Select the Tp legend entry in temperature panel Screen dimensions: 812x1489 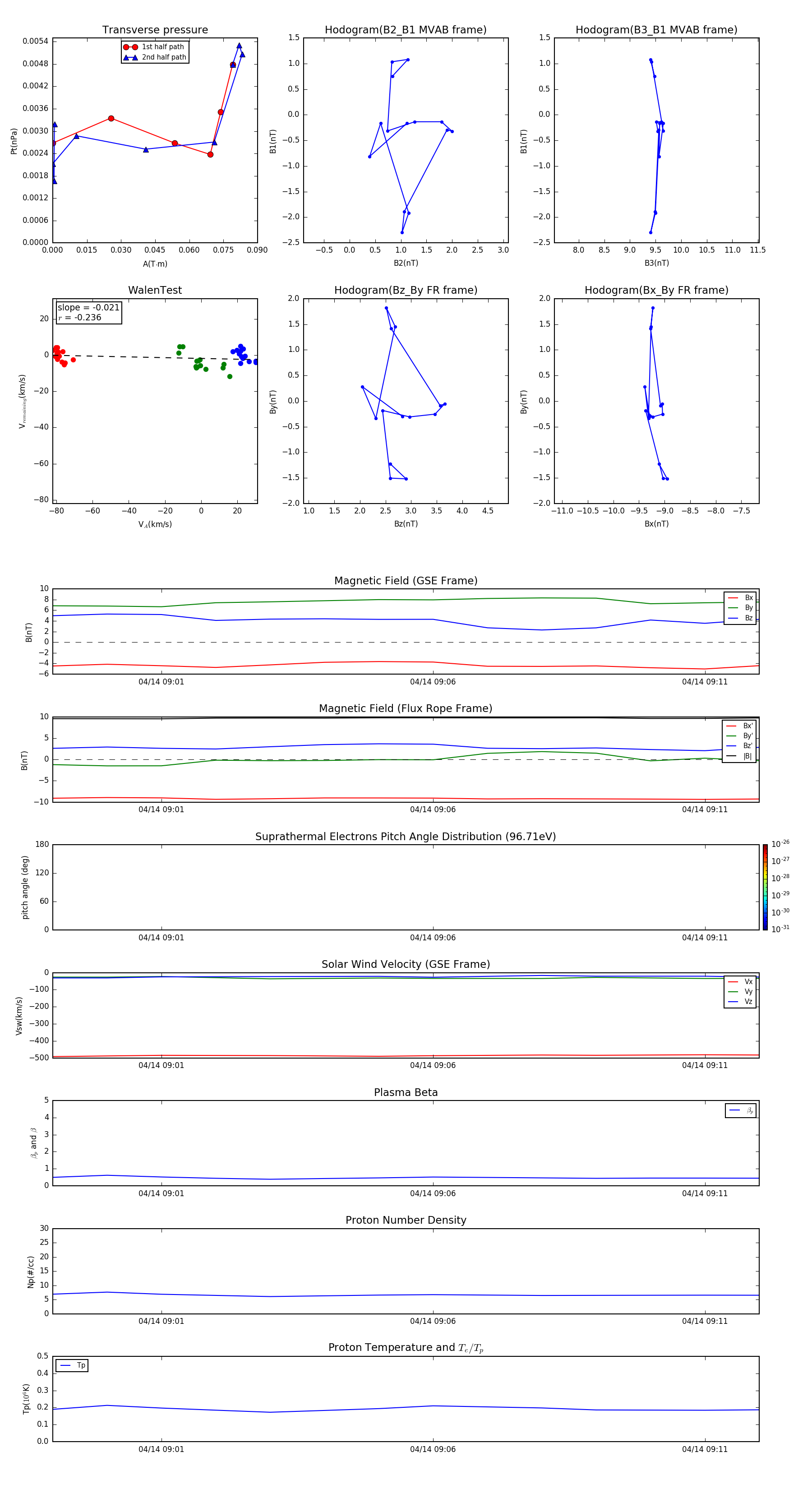pos(72,1365)
